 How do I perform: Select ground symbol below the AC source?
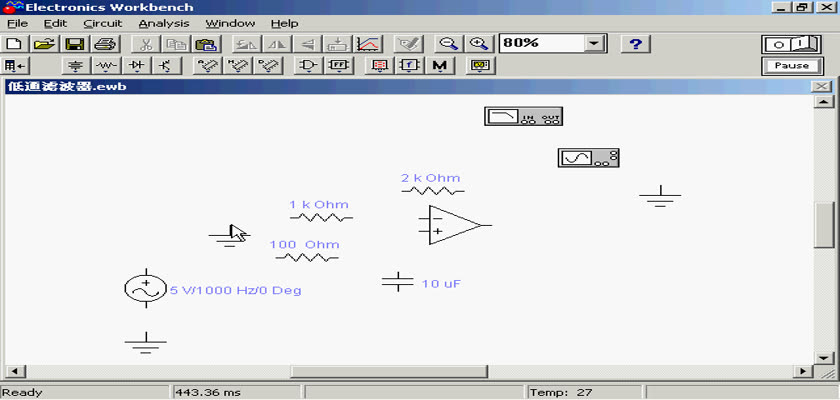(x=146, y=343)
